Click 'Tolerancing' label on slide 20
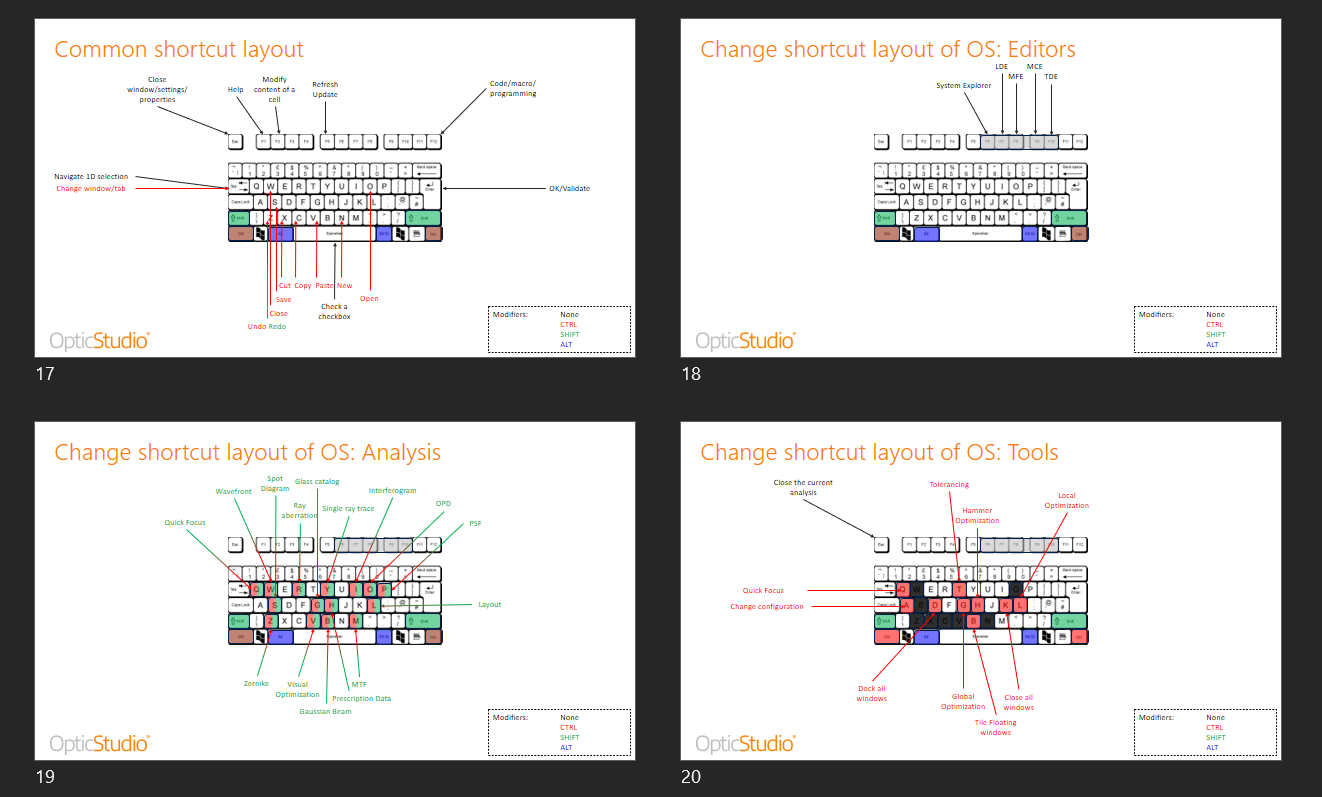Screen dimensions: 1322x797 [949, 485]
